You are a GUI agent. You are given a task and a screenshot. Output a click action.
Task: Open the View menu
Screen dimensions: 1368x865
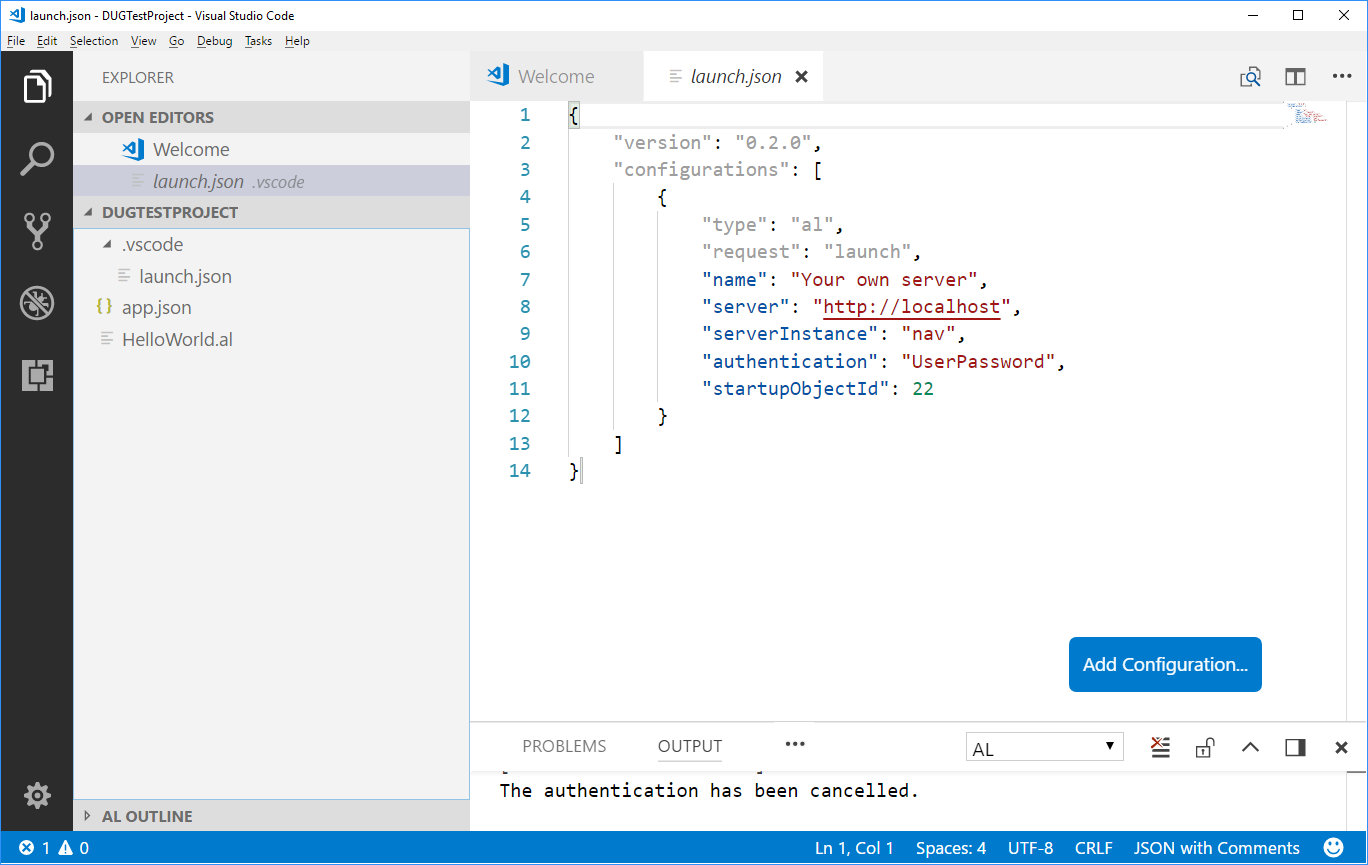[x=144, y=41]
